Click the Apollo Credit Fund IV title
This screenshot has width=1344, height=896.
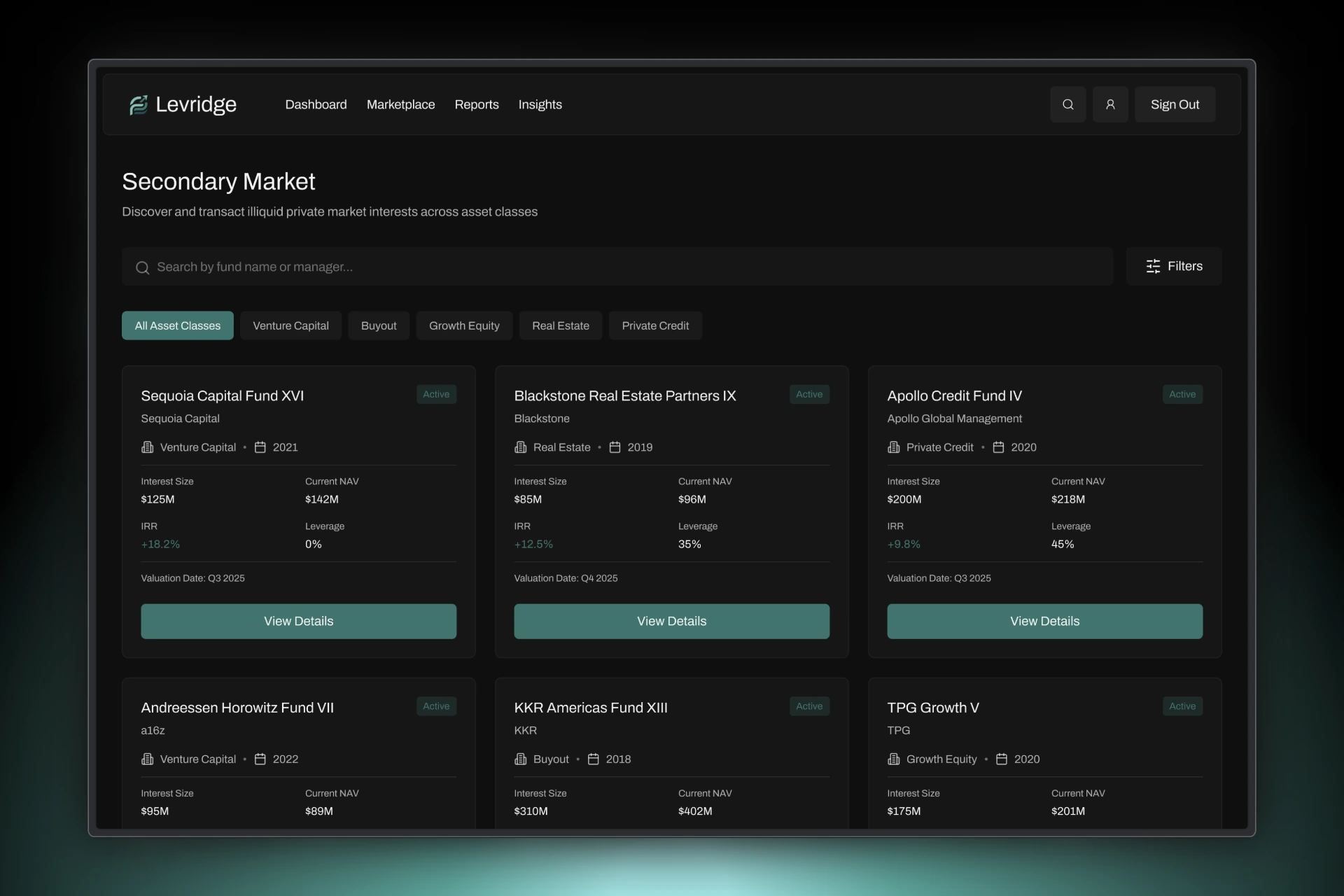pos(954,395)
